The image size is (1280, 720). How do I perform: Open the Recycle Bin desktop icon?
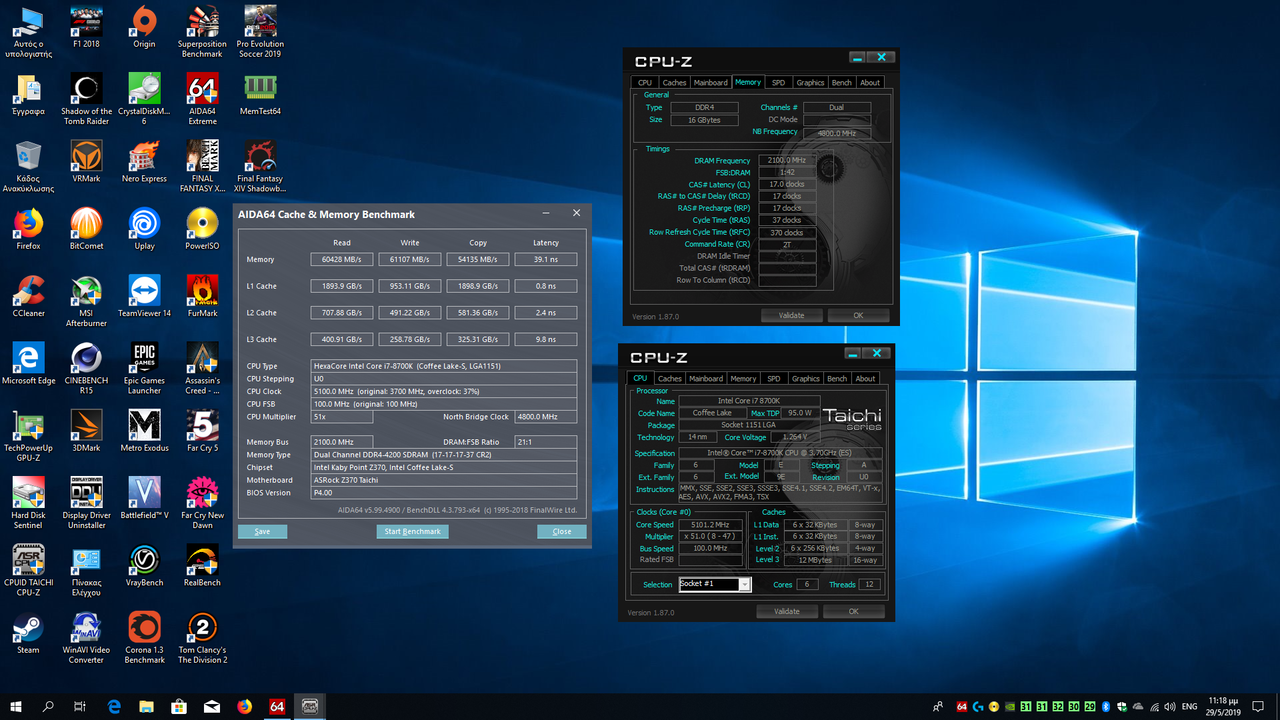(x=28, y=166)
